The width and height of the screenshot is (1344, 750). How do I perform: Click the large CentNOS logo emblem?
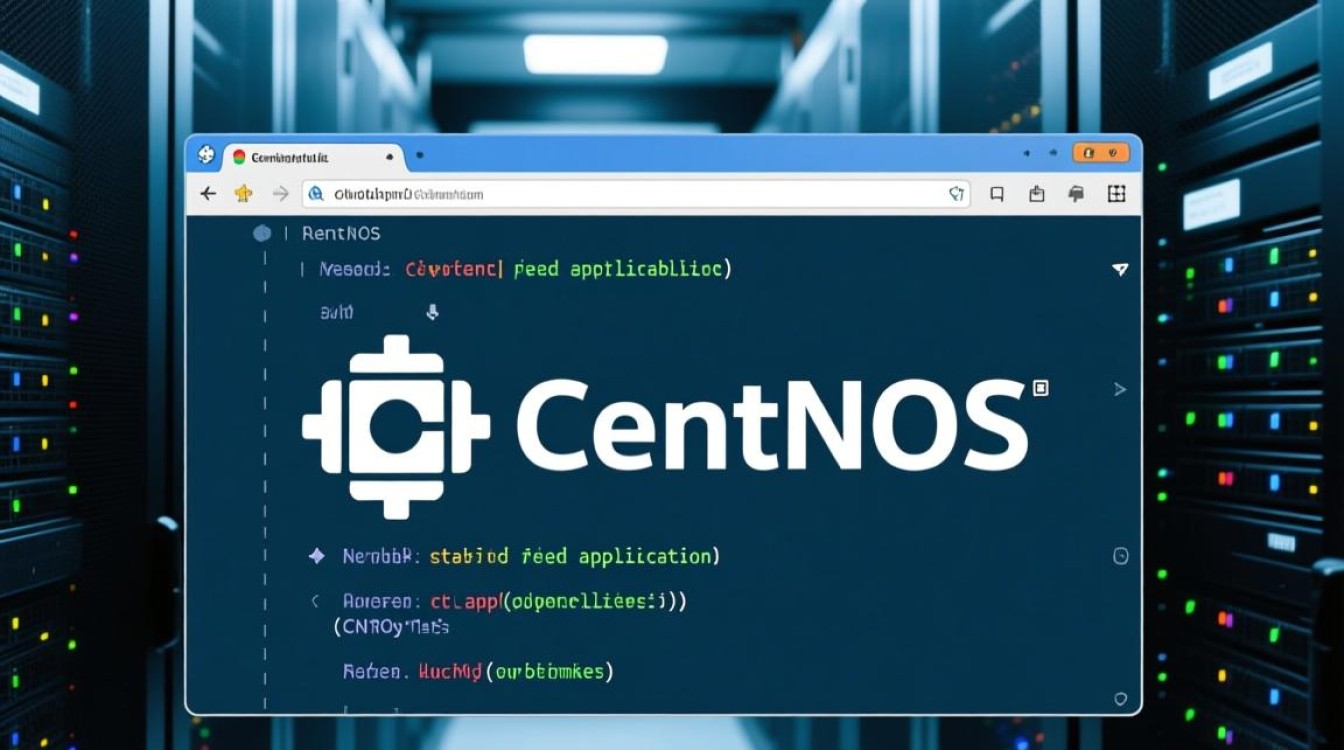[x=396, y=427]
